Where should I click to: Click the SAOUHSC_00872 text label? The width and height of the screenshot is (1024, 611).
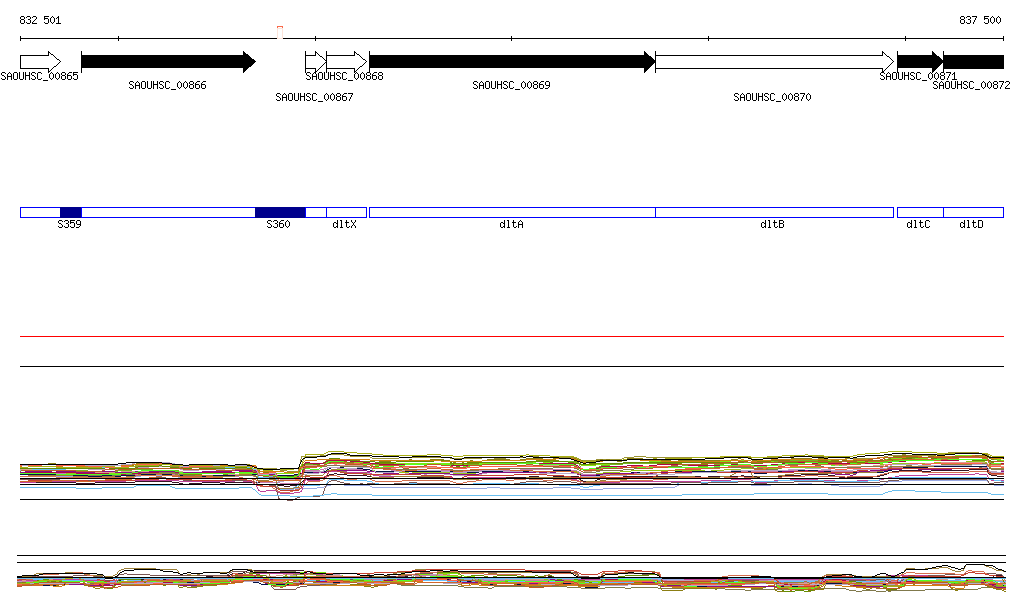pyautogui.click(x=971, y=86)
